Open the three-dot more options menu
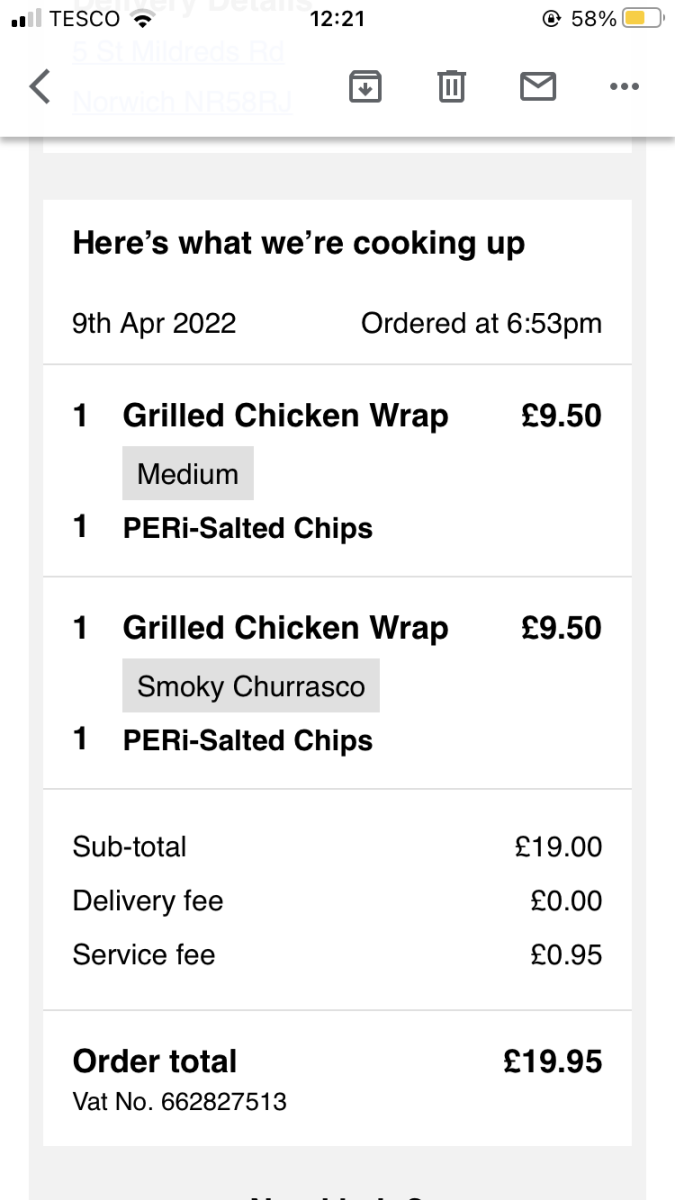This screenshot has height=1200, width=675. [x=623, y=87]
